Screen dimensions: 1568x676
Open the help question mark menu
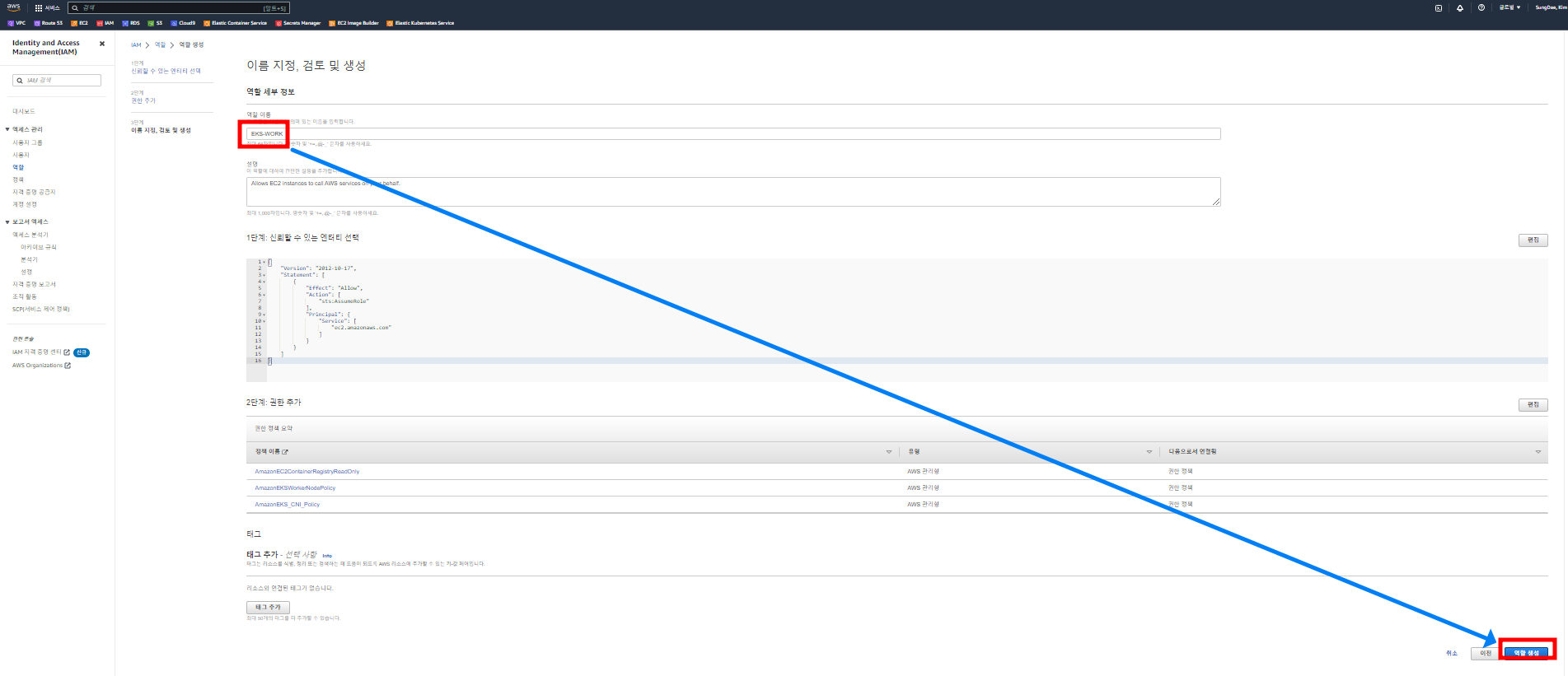point(1481,7)
